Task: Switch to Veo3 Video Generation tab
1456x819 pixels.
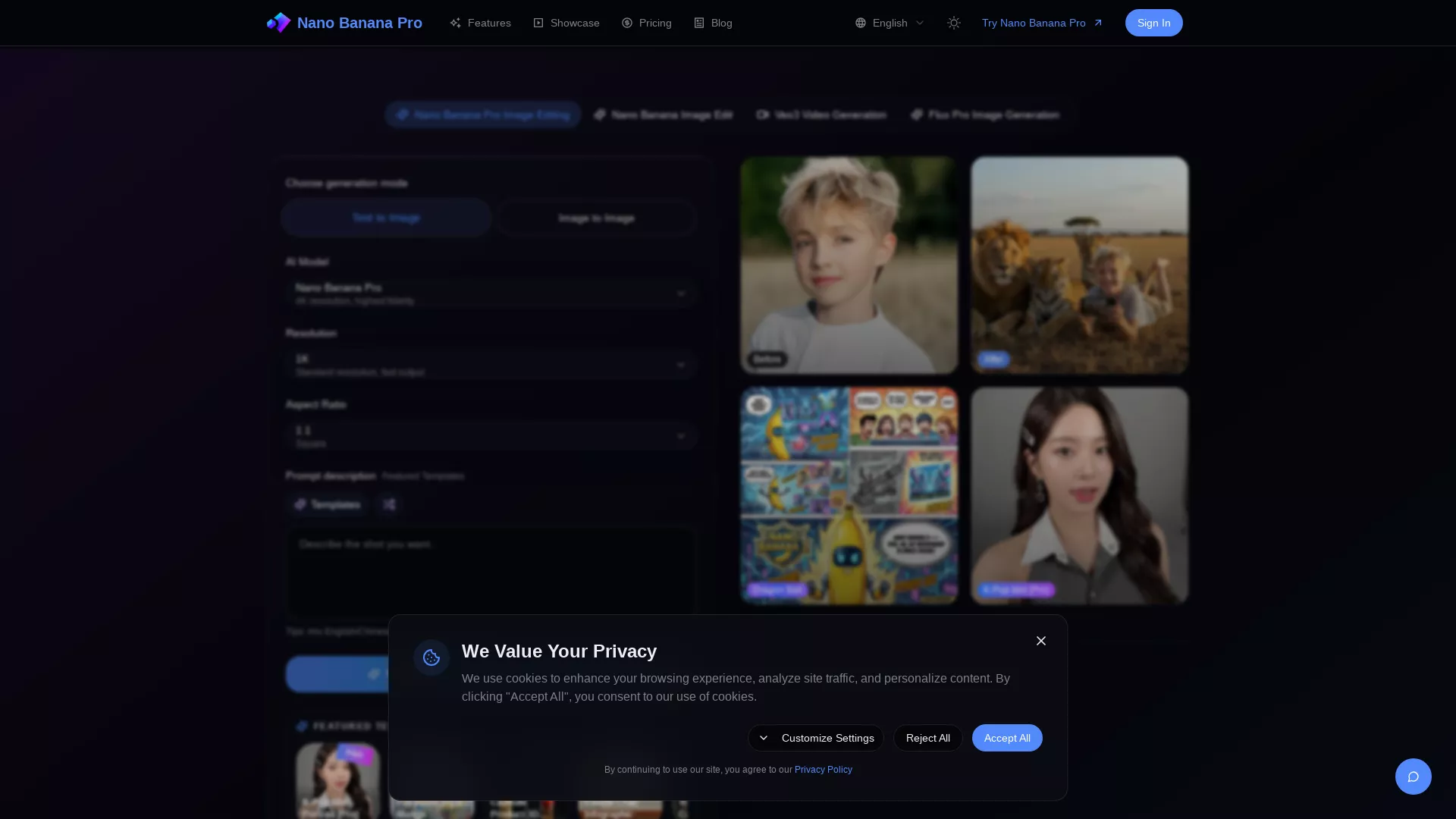Action: [x=821, y=115]
